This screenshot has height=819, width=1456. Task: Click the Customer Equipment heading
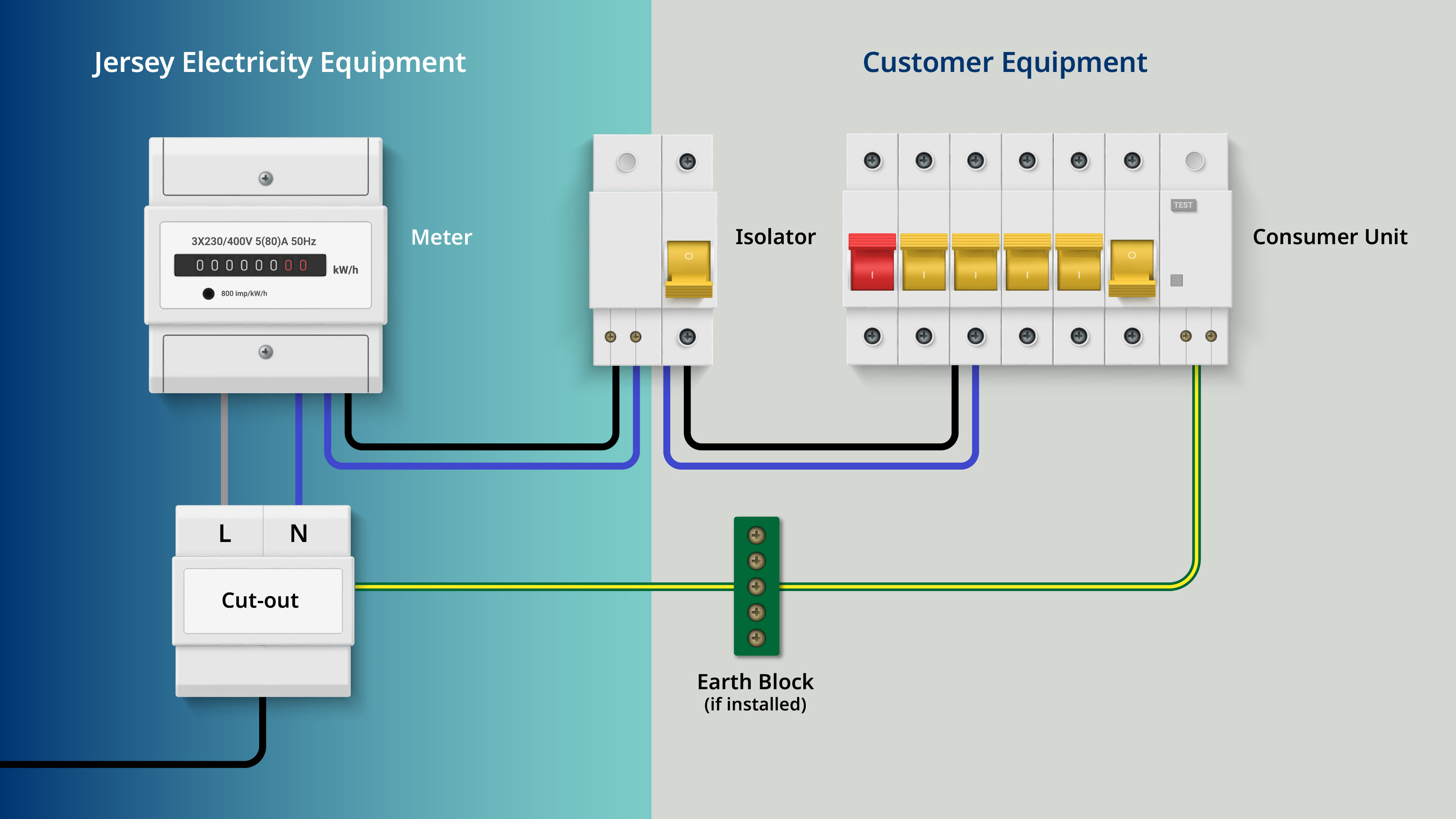click(1004, 63)
